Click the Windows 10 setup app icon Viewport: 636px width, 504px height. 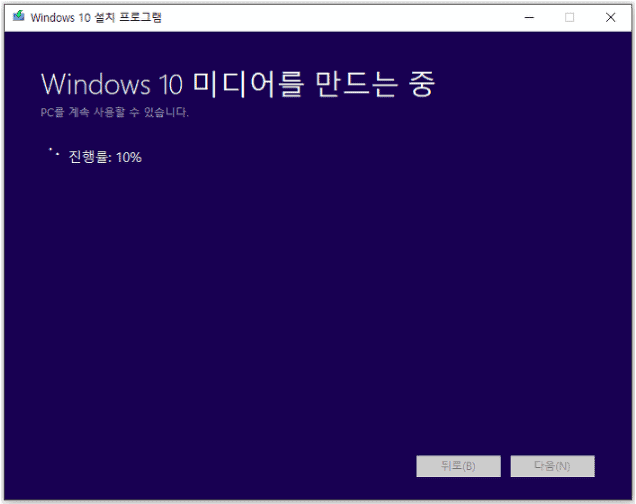tap(19, 17)
